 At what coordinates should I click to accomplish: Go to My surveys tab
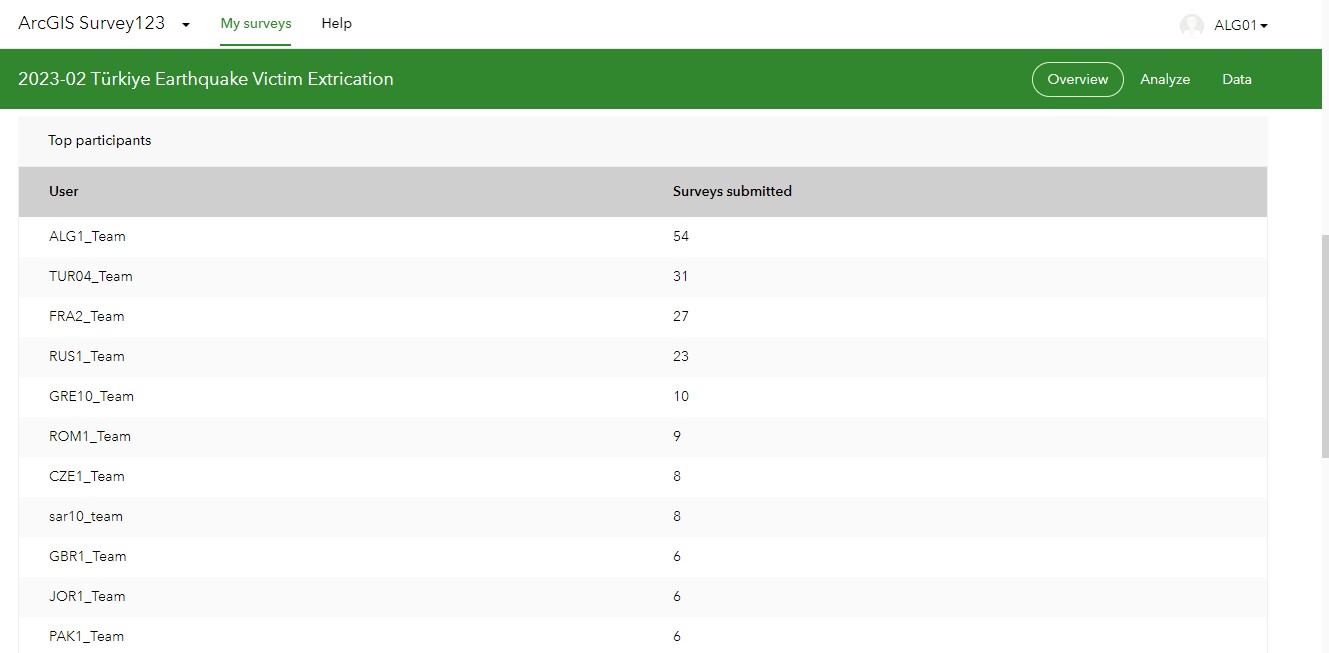click(256, 24)
